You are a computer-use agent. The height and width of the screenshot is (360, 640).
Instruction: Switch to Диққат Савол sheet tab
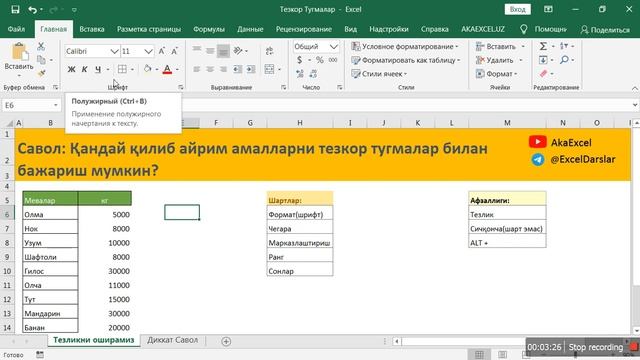click(172, 340)
